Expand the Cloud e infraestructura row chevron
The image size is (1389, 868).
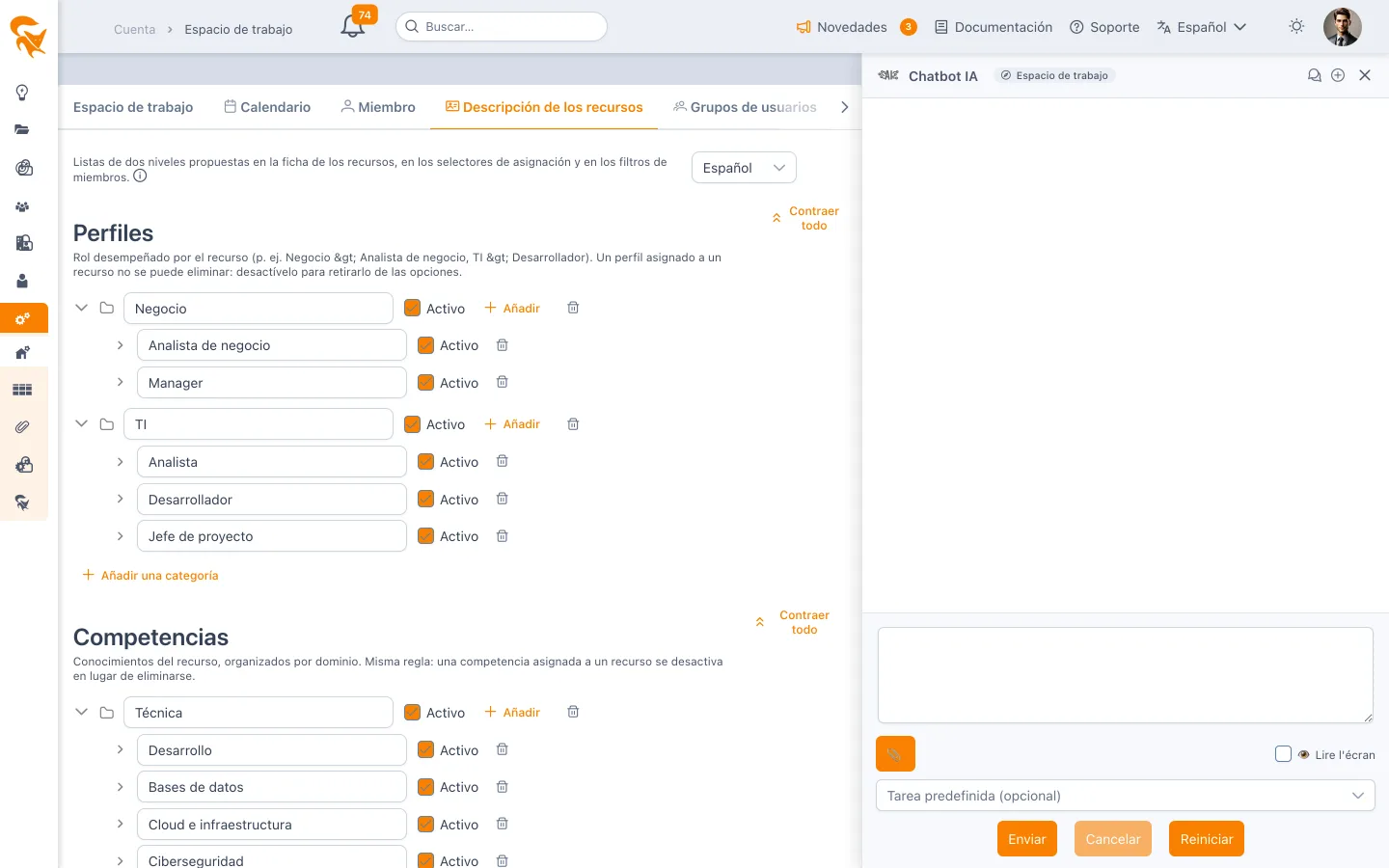120,824
